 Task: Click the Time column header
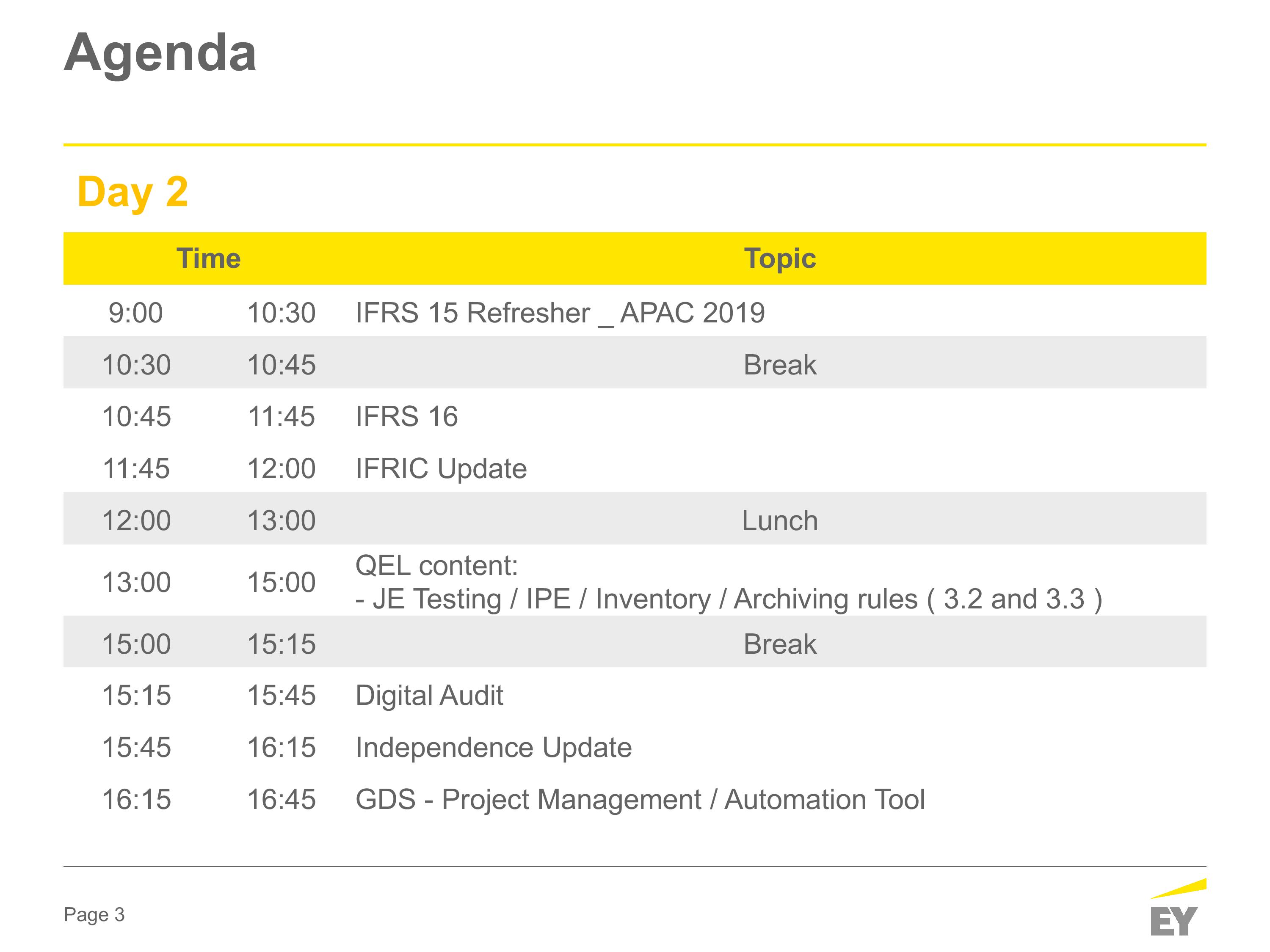tap(208, 258)
